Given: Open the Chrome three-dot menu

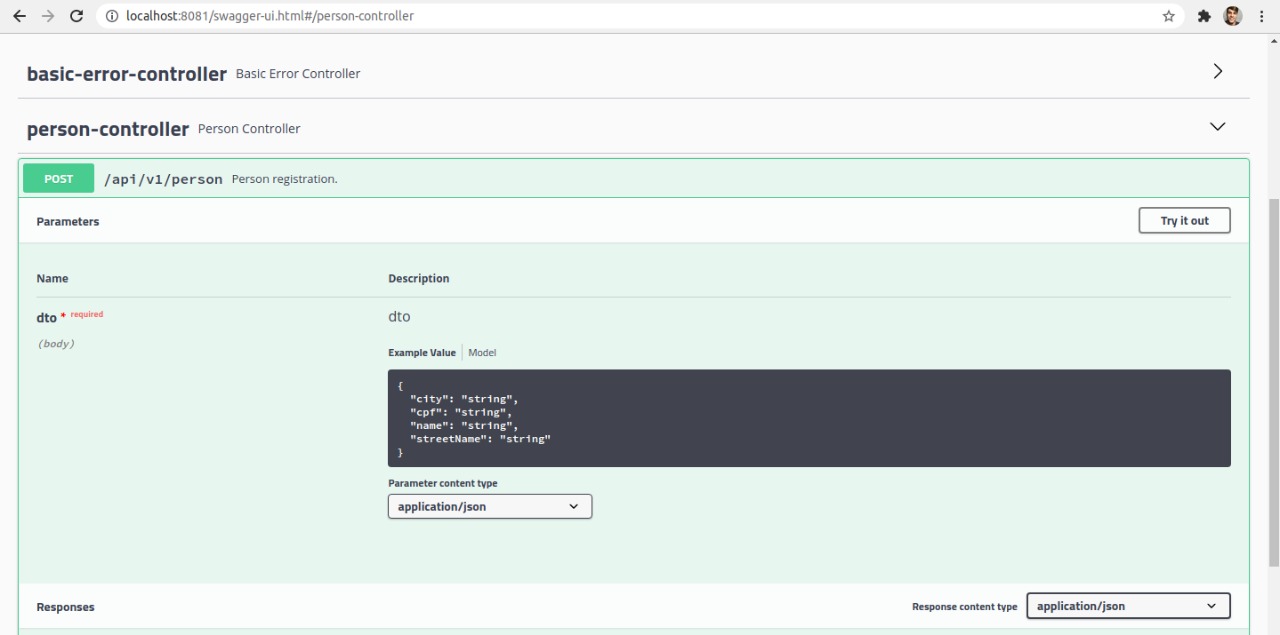Looking at the screenshot, I should [1262, 16].
